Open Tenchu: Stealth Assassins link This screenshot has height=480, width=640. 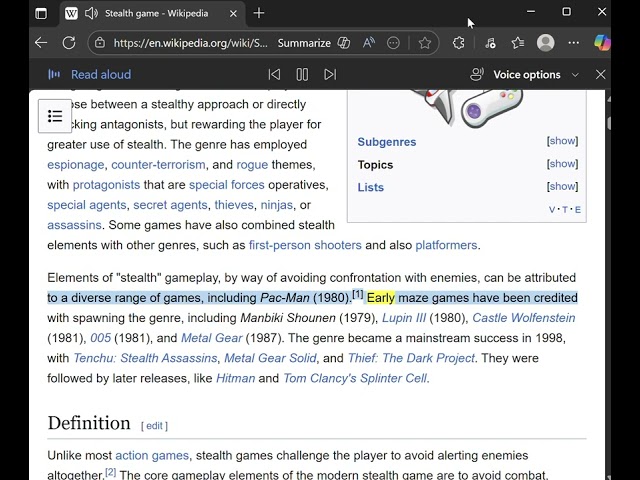145,358
